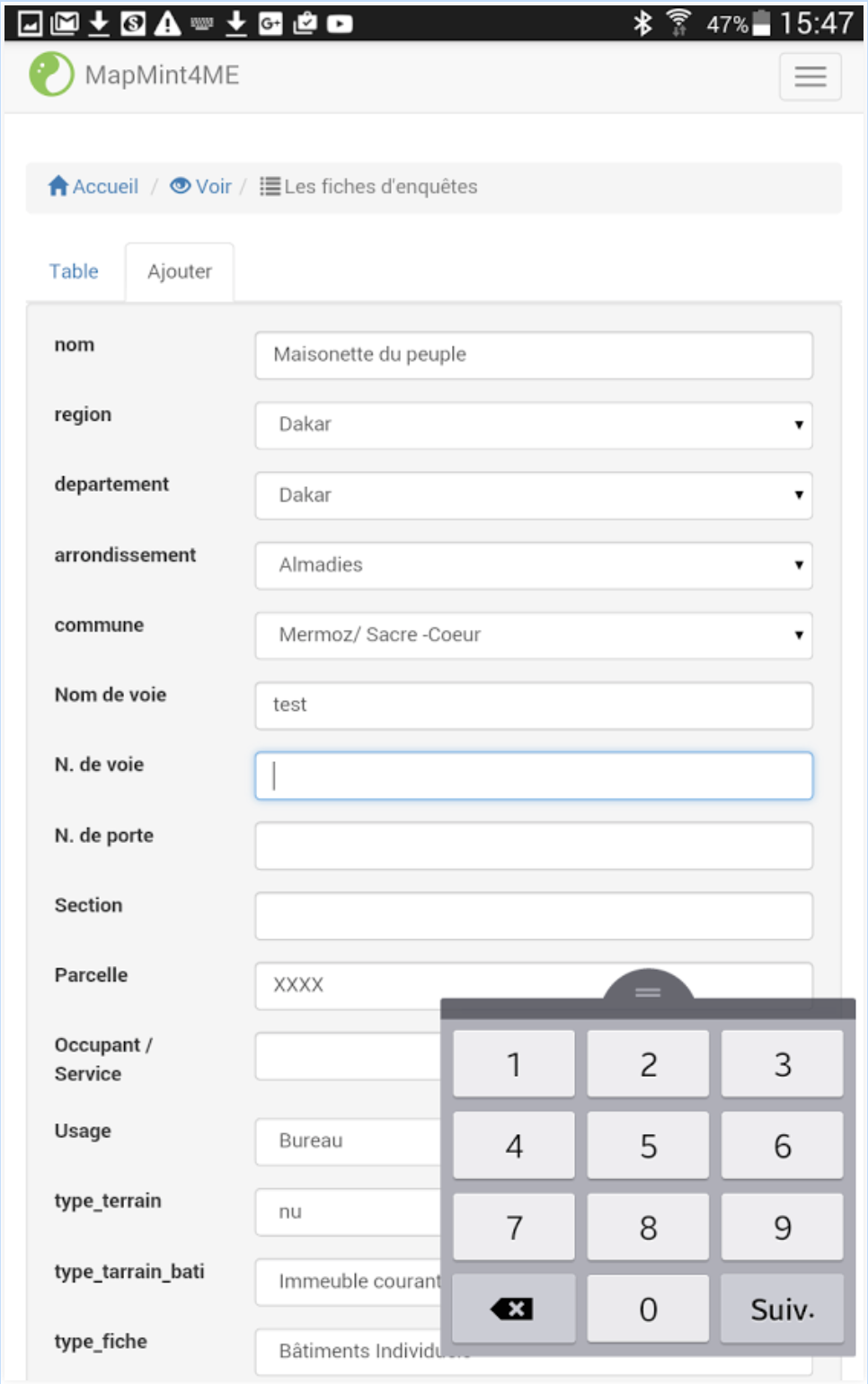Open the commune Mermoz/ Sacre -Coeur dropdown
868x1384 pixels.
[x=534, y=635]
